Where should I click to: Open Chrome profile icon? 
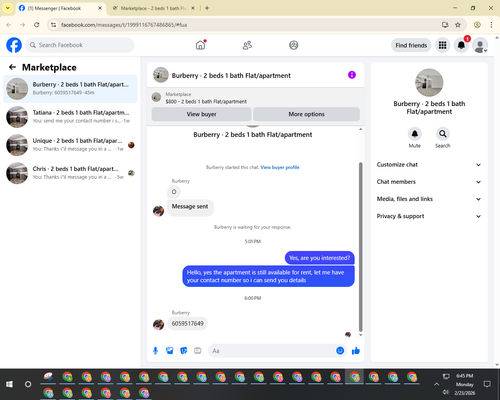tap(477, 25)
